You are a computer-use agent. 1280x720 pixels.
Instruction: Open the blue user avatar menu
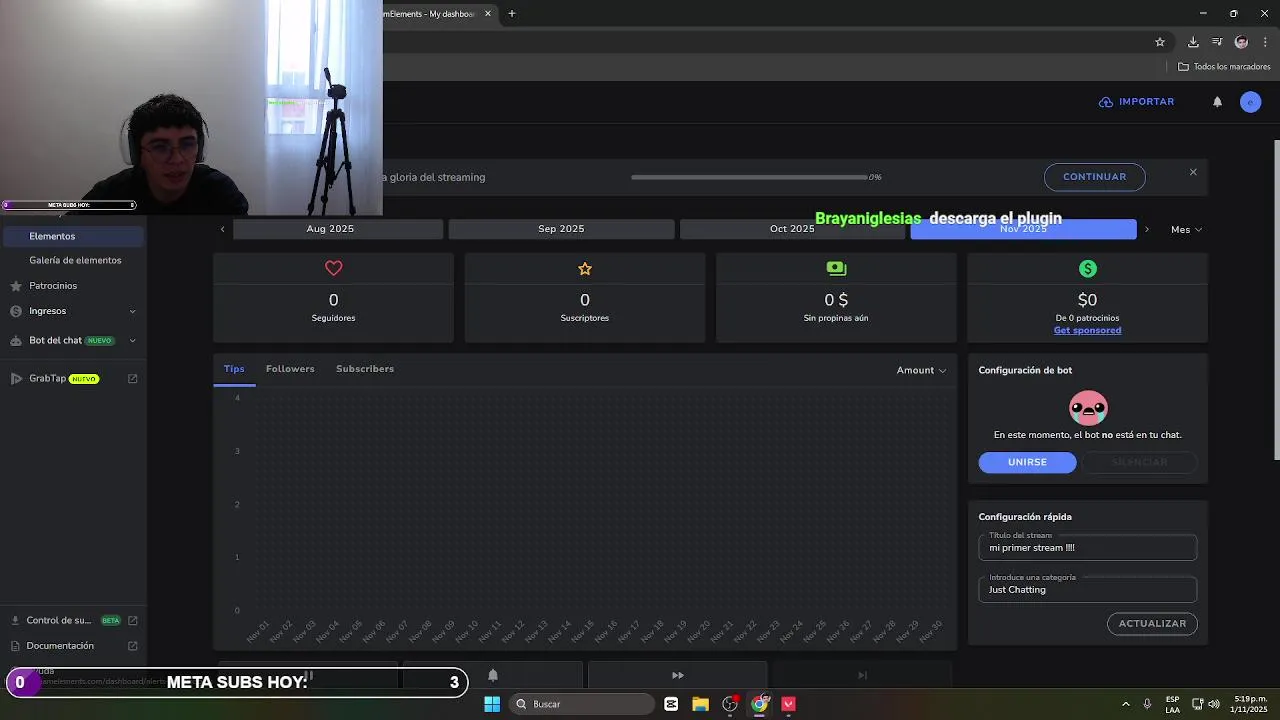[1250, 102]
